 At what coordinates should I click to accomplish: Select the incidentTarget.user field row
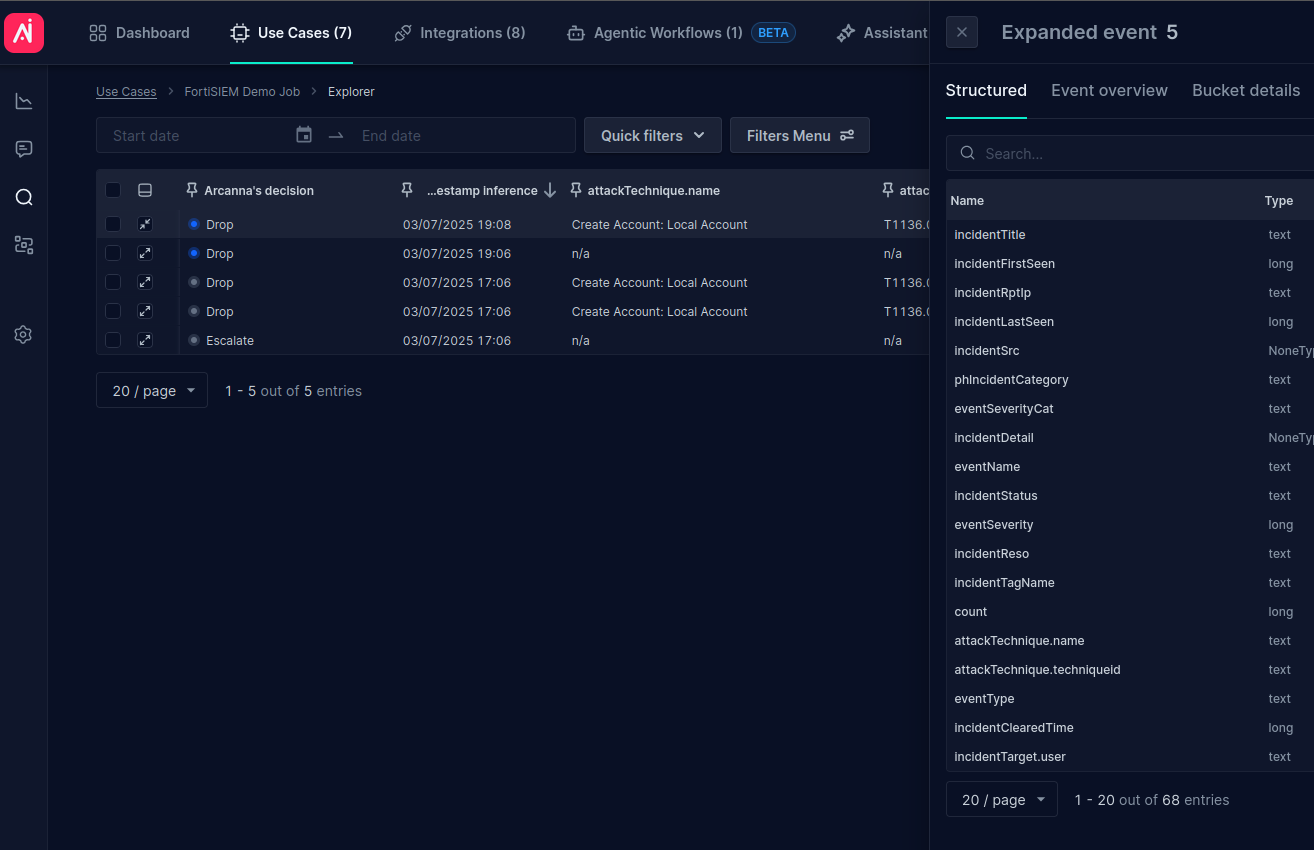(x=1130, y=756)
